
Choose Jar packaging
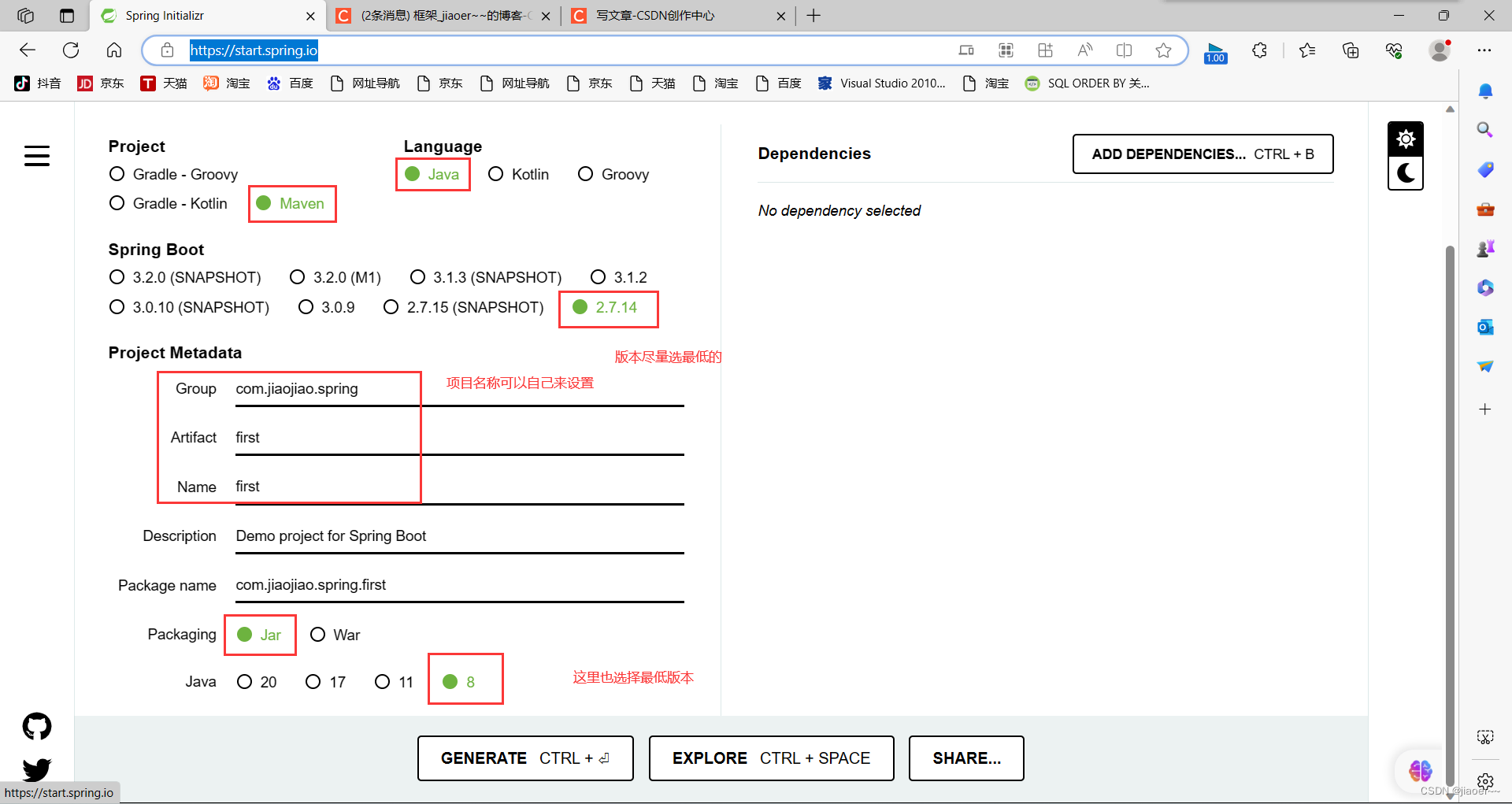pyautogui.click(x=259, y=635)
